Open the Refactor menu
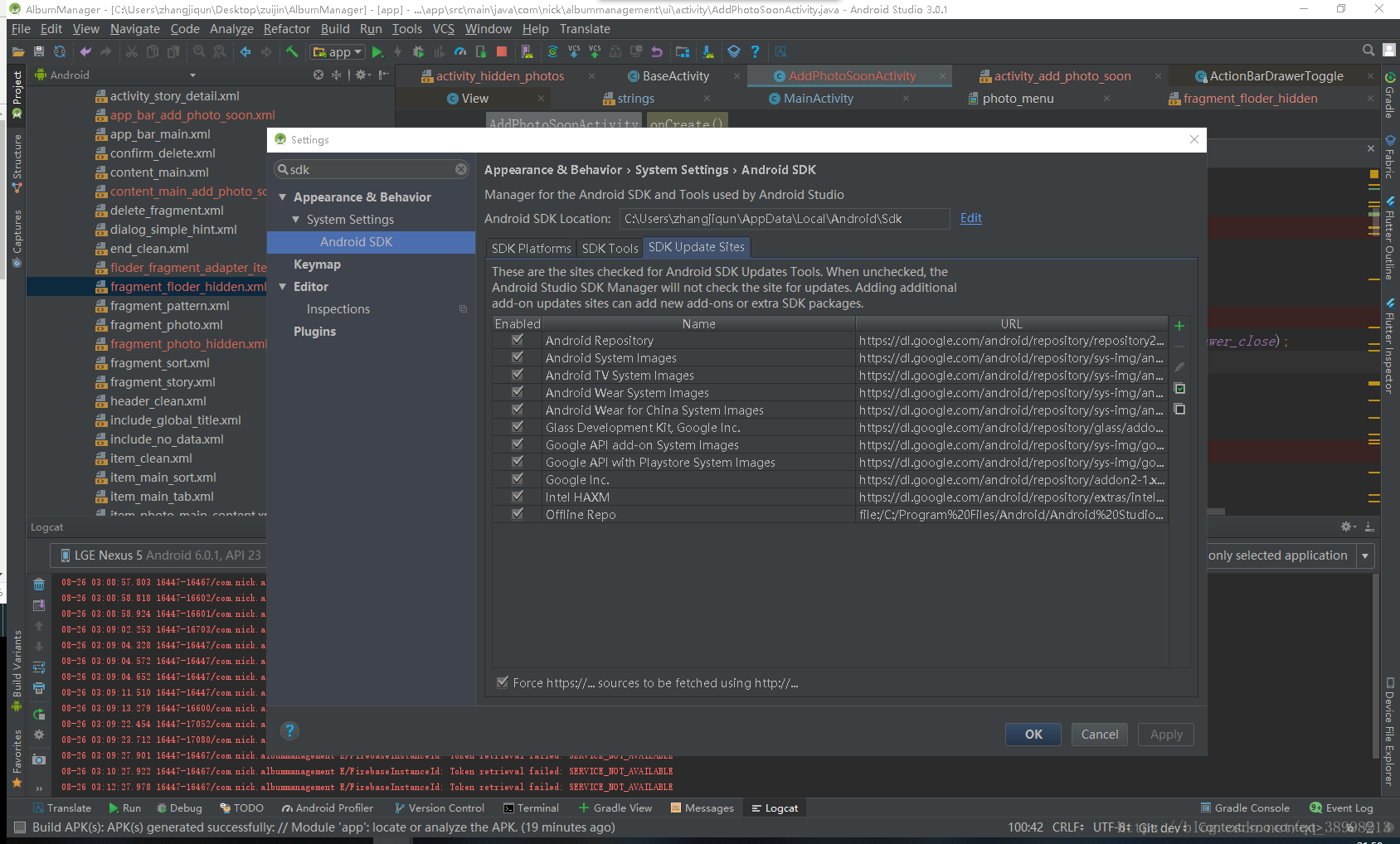This screenshot has width=1400, height=844. [287, 28]
